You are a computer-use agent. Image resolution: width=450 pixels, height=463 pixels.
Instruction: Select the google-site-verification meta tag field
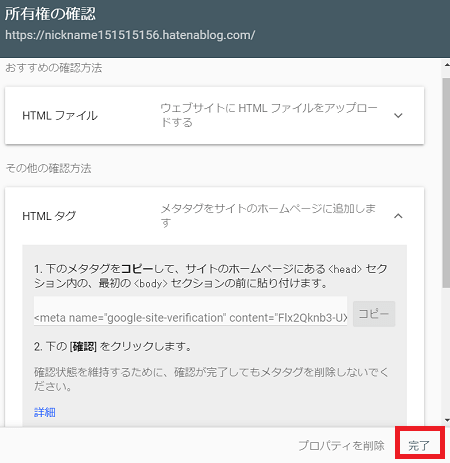190,311
